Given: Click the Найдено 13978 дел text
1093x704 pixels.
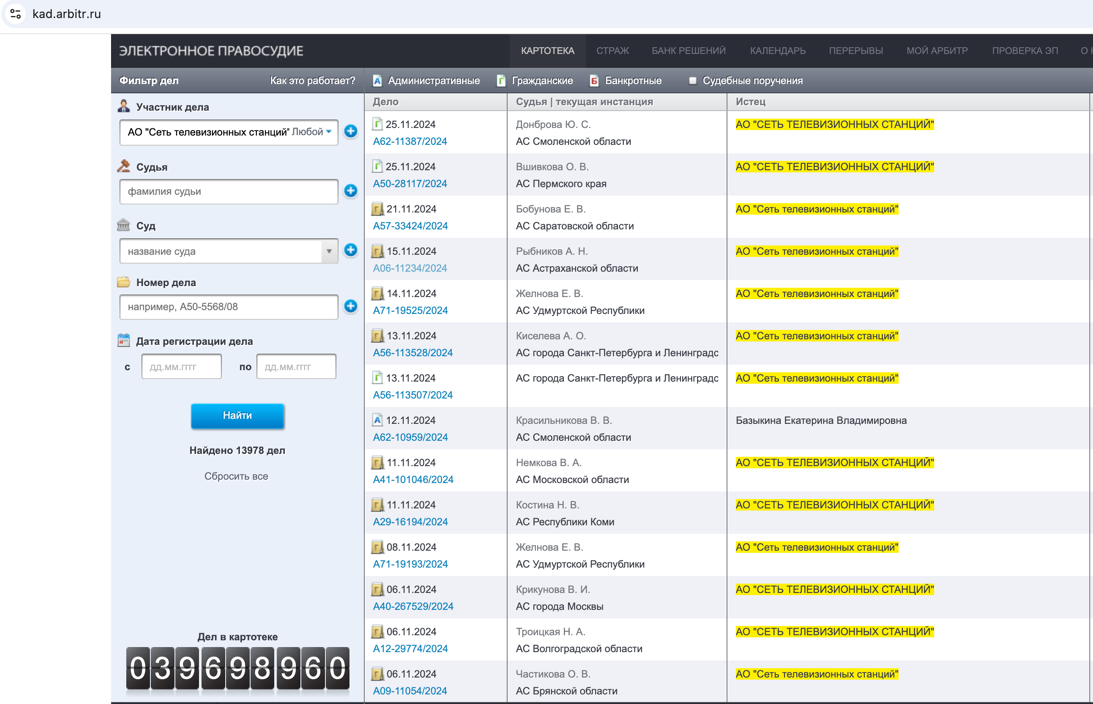Looking at the screenshot, I should (x=237, y=450).
